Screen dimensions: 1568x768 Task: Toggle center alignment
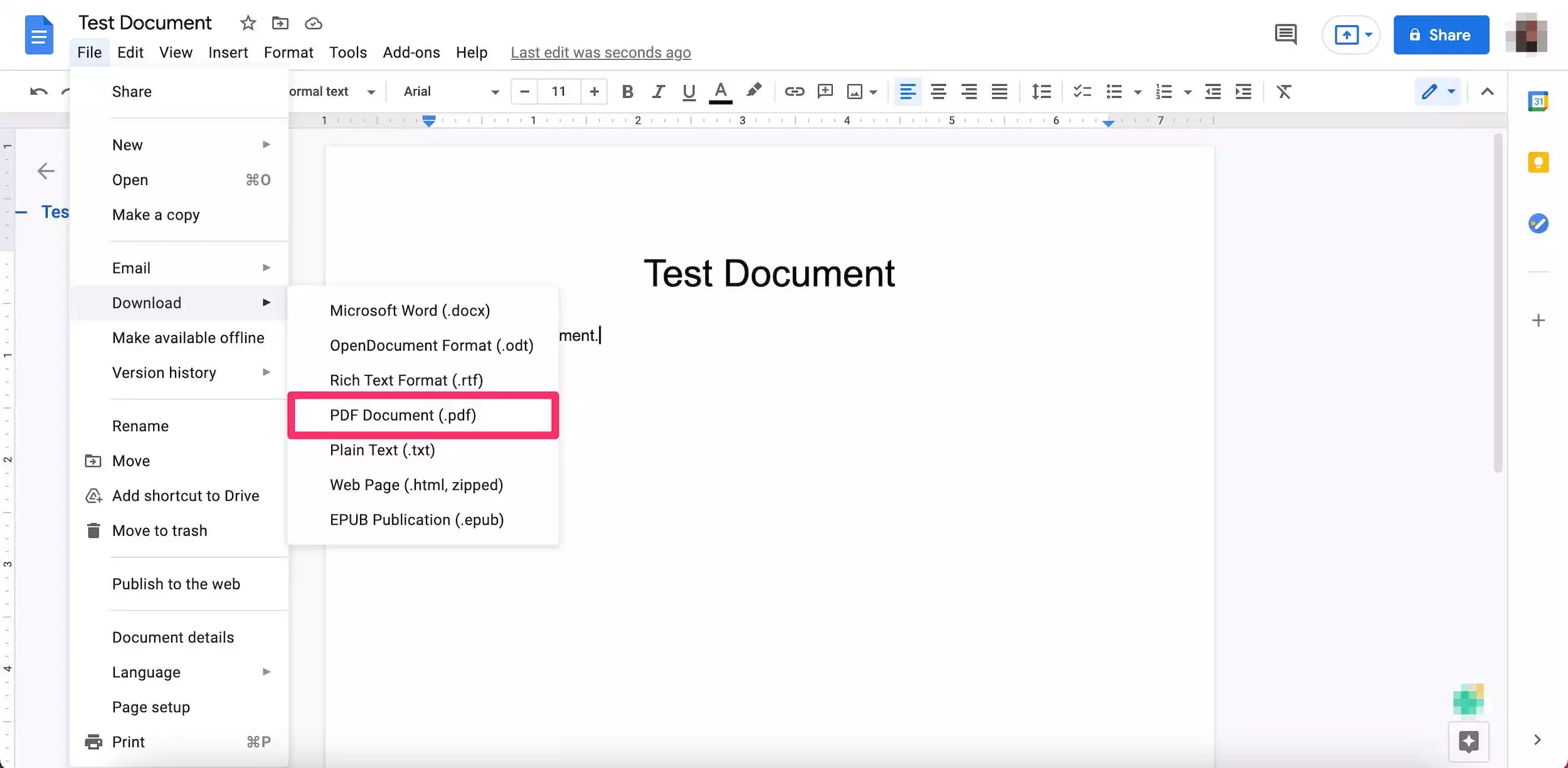938,92
